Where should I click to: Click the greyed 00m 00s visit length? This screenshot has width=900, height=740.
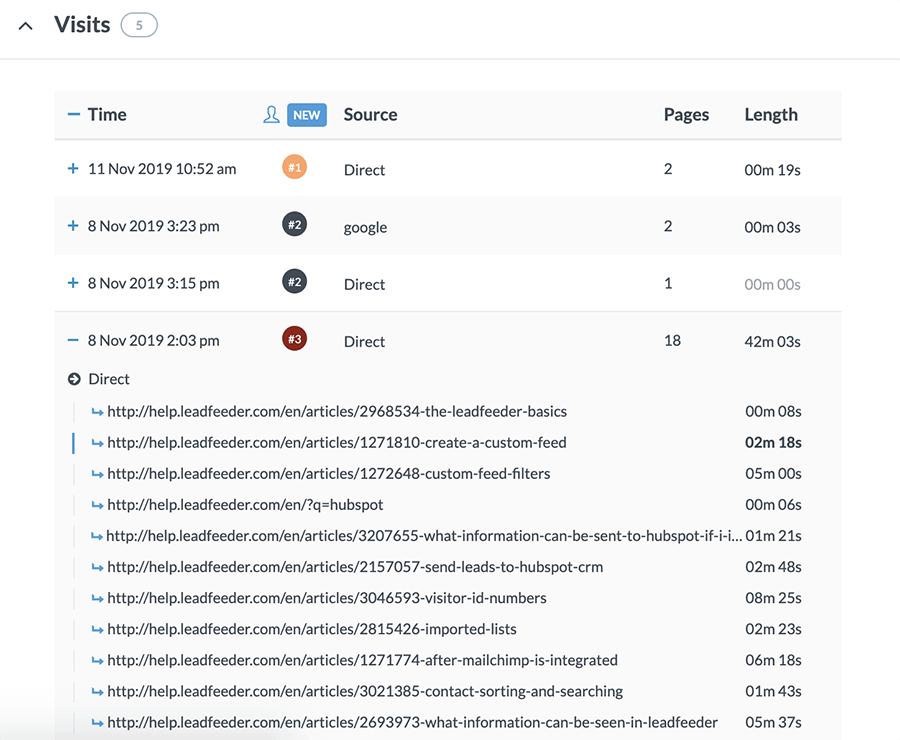[772, 284]
